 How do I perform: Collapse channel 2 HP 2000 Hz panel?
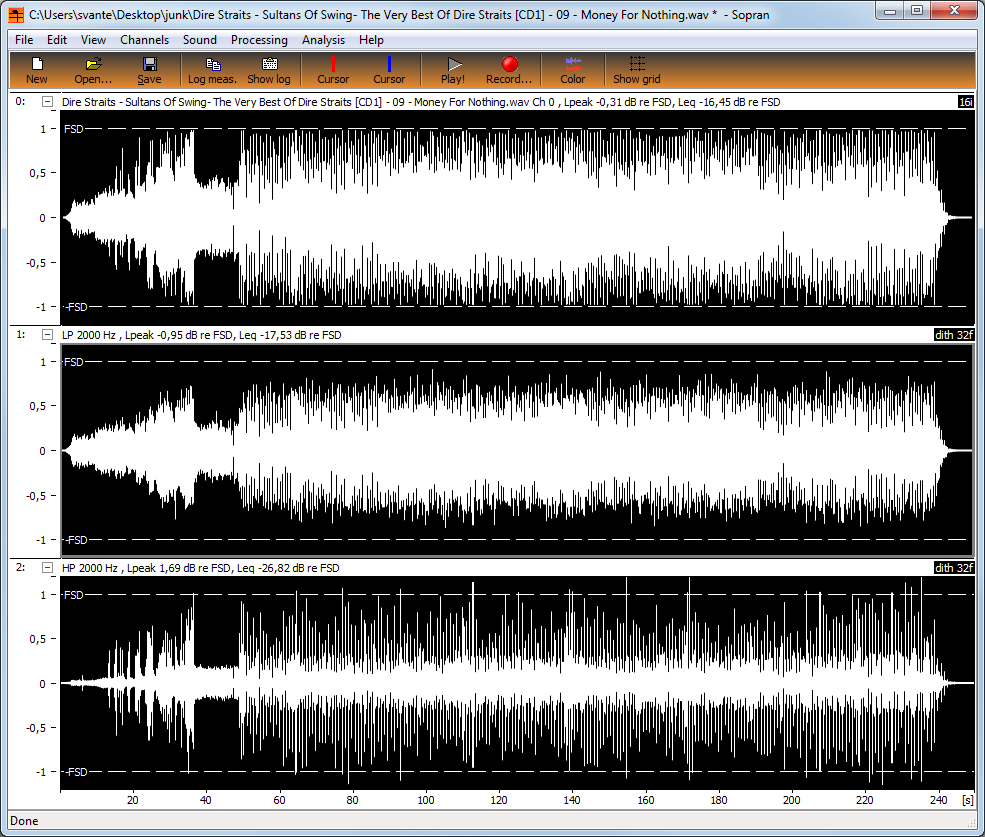click(x=47, y=568)
